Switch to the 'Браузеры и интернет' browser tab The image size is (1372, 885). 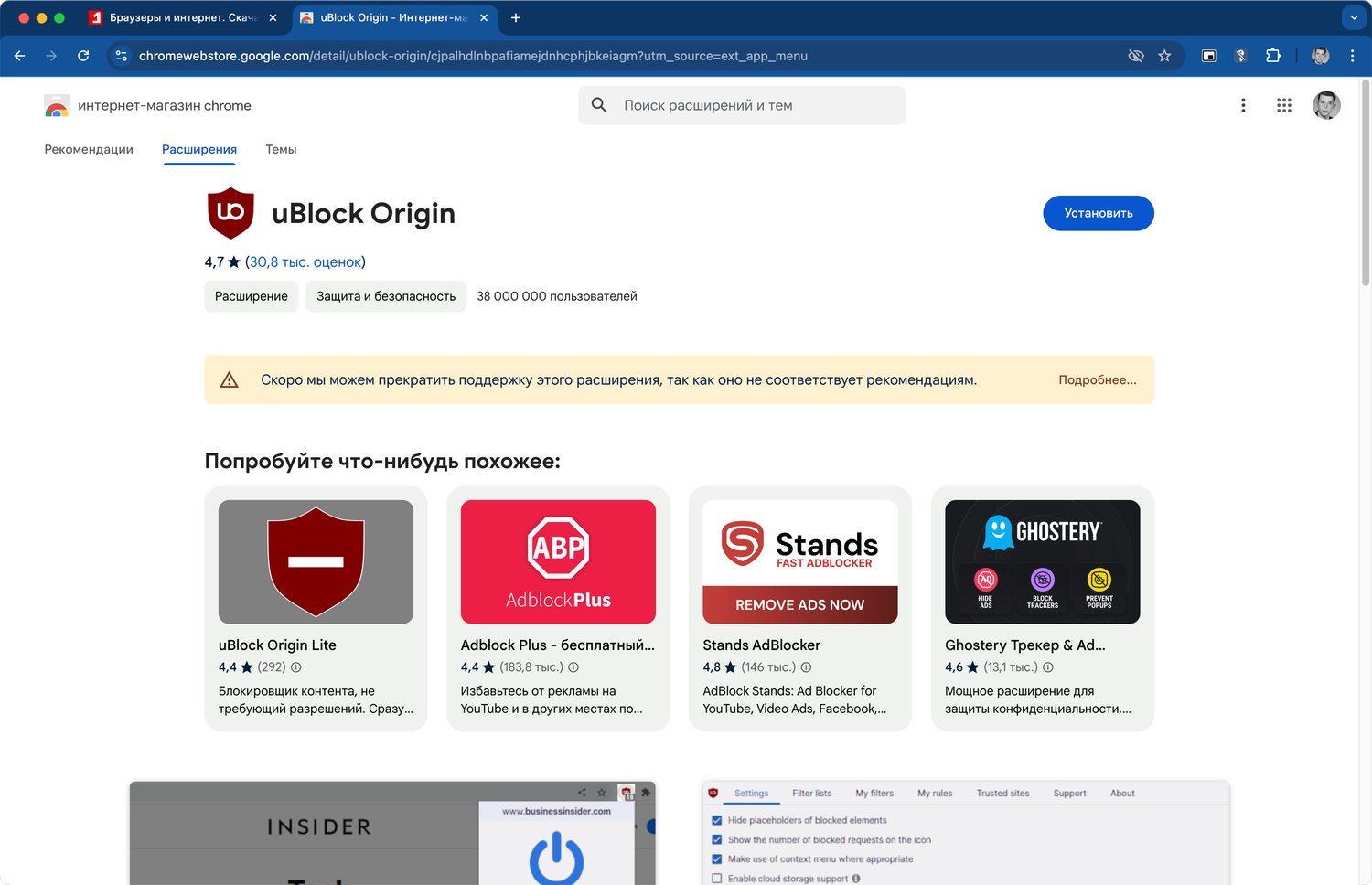click(x=183, y=17)
